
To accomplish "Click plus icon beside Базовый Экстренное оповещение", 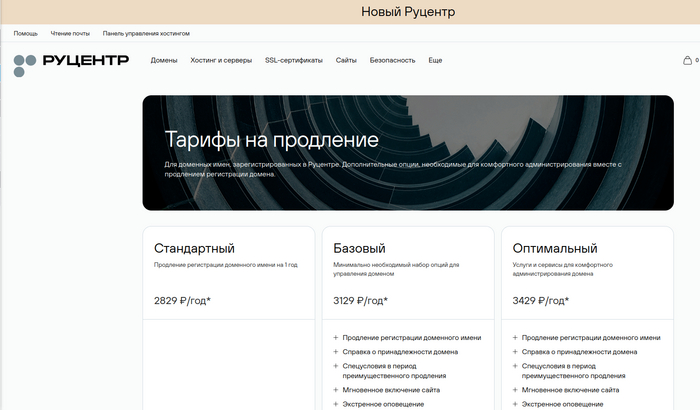I will (336, 404).
